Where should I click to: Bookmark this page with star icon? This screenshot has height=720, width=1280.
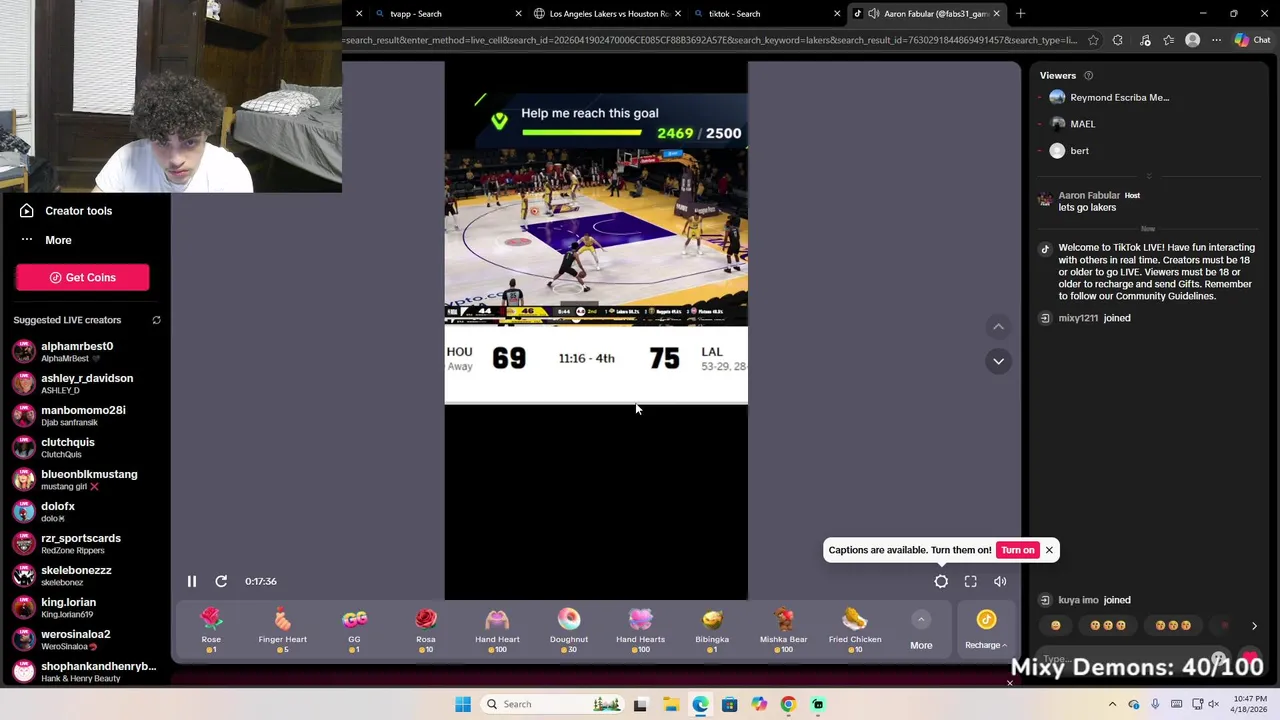[x=1092, y=40]
